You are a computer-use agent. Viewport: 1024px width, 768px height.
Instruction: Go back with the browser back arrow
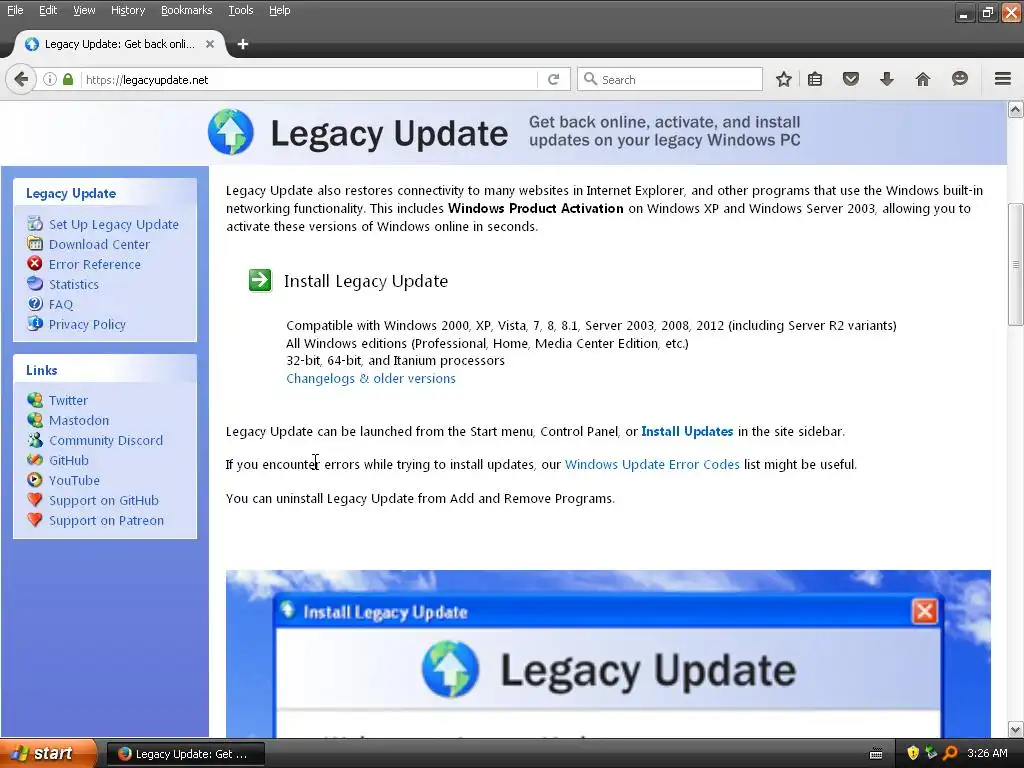[21, 80]
